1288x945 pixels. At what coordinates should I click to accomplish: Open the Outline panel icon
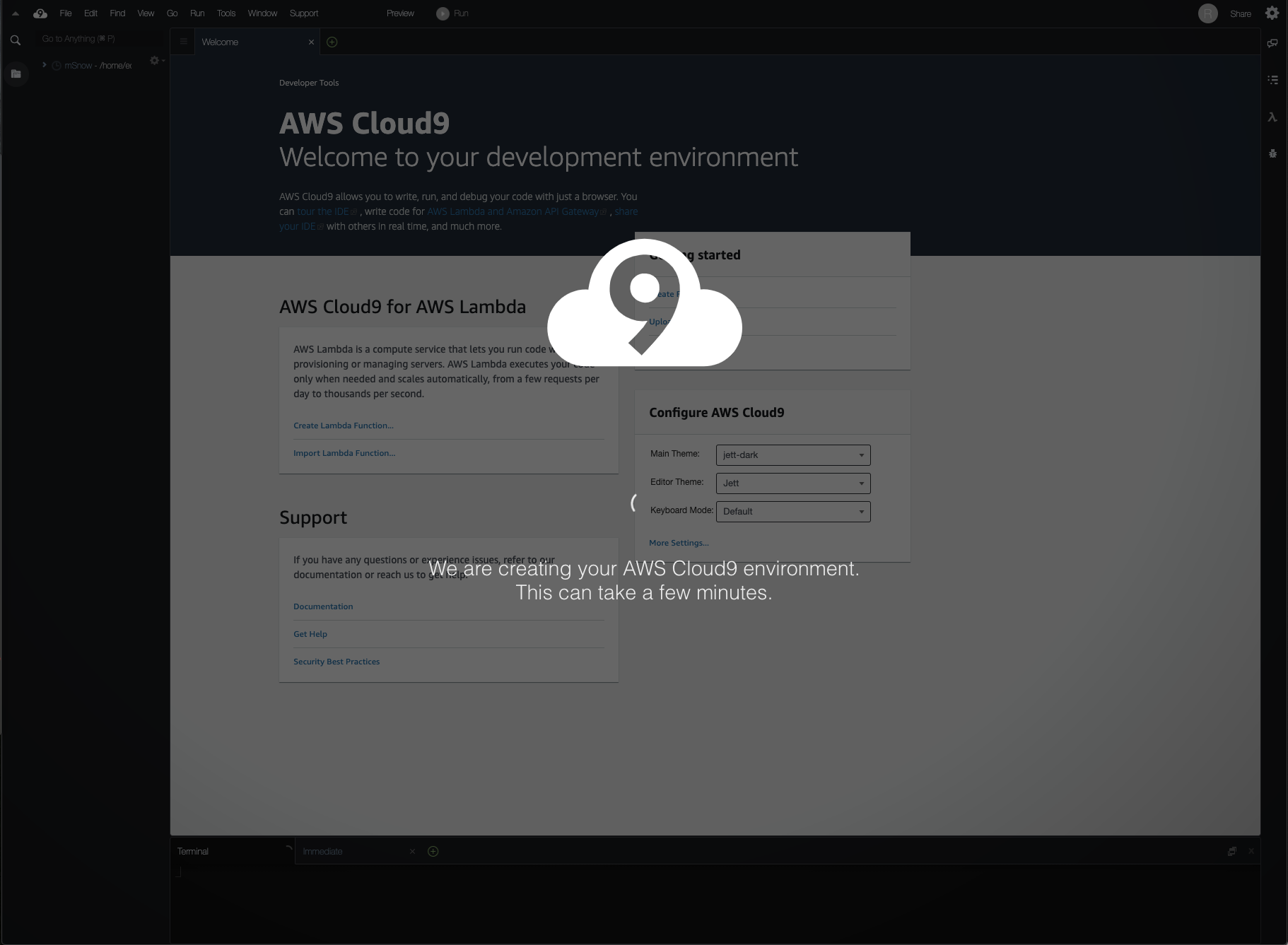1272,80
